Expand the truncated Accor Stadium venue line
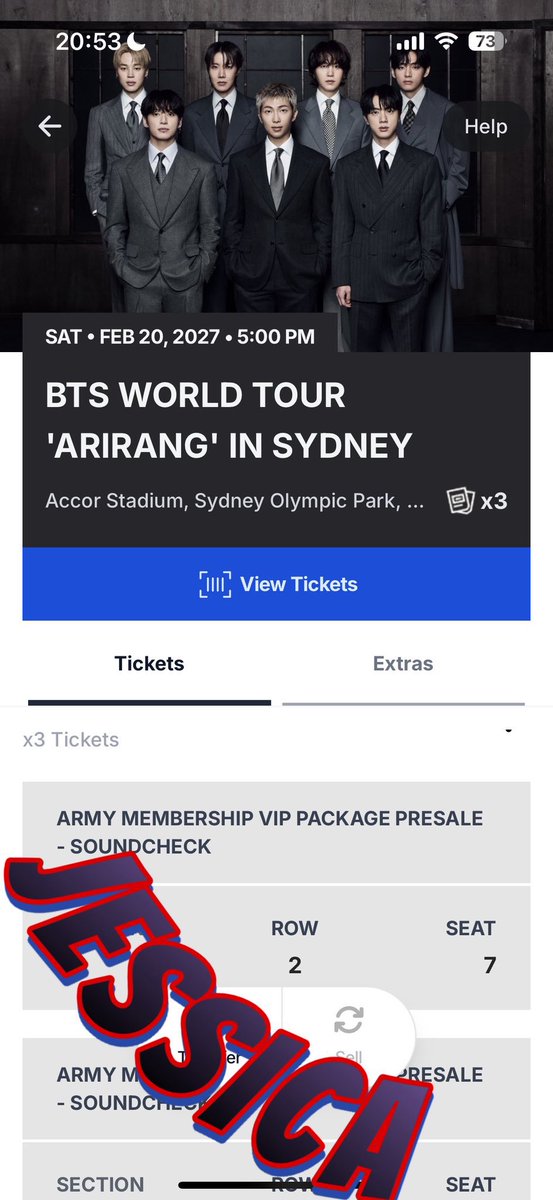 tap(235, 500)
